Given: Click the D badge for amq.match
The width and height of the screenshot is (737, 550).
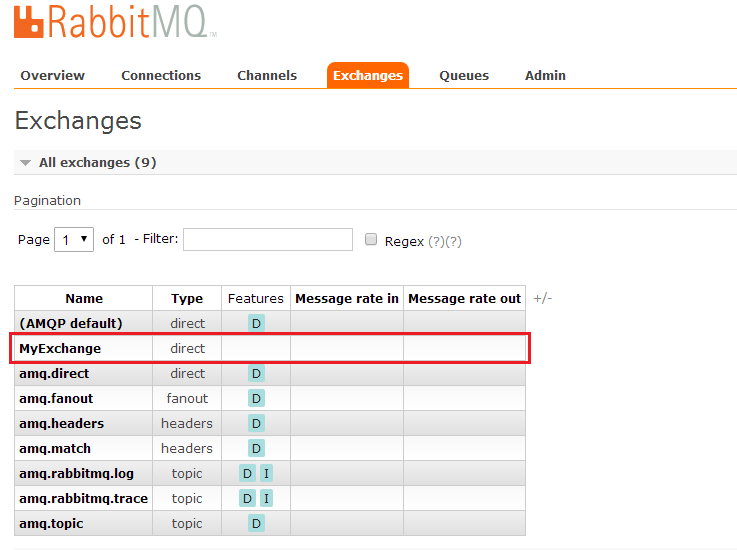Looking at the screenshot, I should (x=256, y=448).
